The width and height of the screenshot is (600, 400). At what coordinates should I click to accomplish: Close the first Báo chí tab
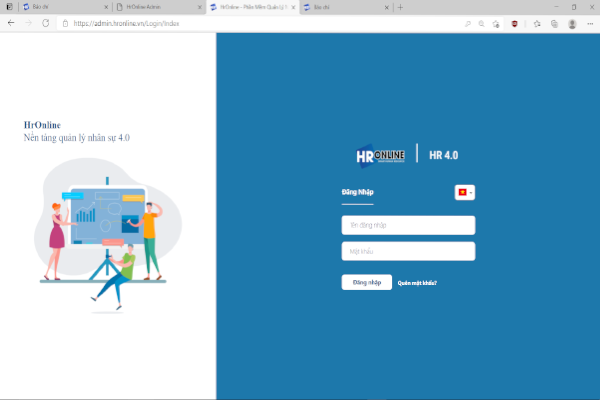(106, 7)
